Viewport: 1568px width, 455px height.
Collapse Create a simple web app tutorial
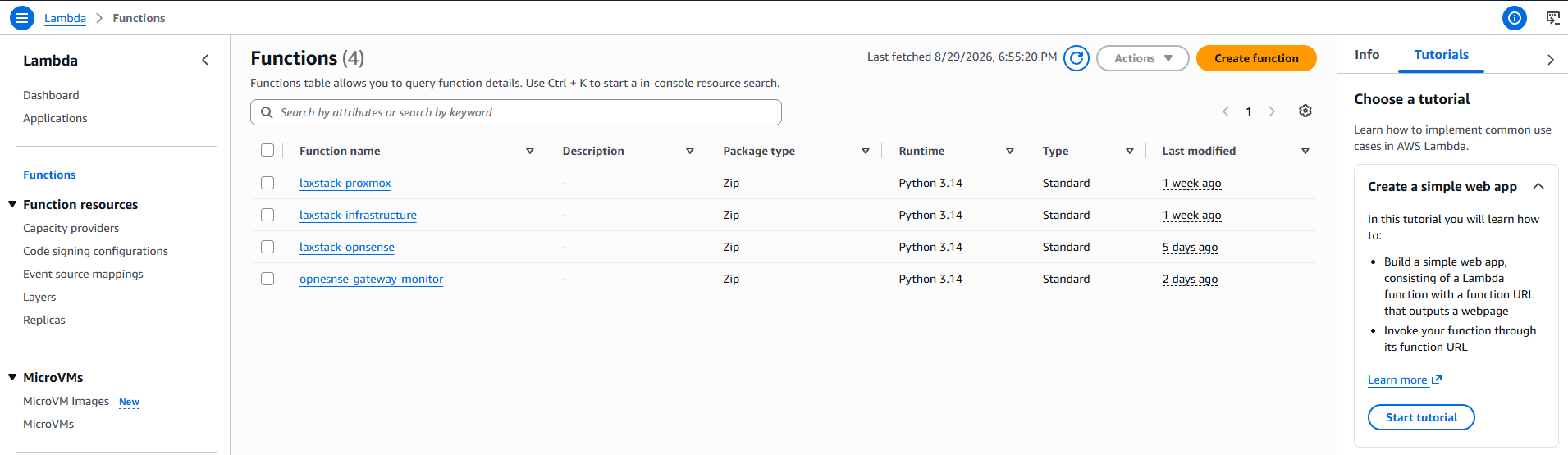[x=1538, y=186]
